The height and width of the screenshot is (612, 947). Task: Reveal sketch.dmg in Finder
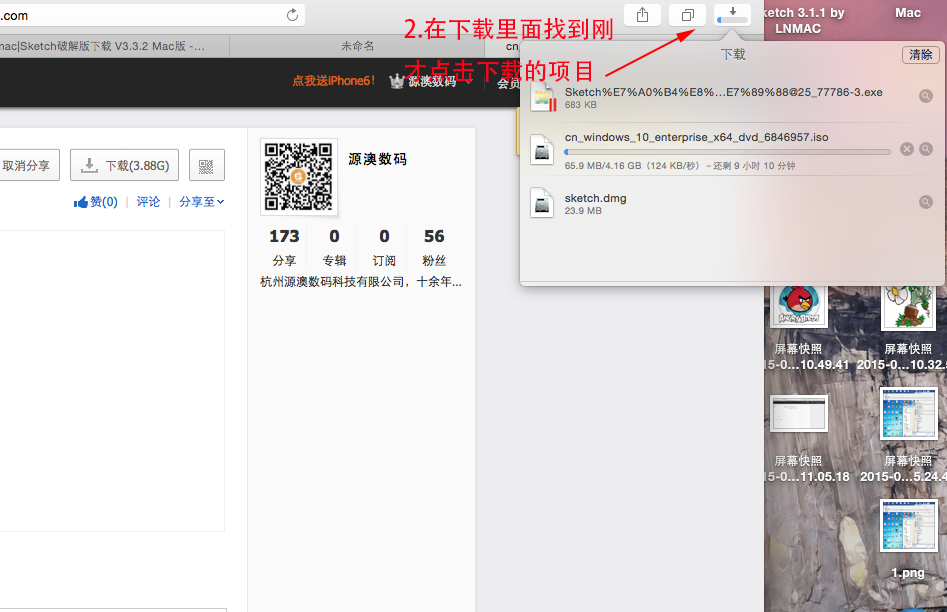(925, 202)
